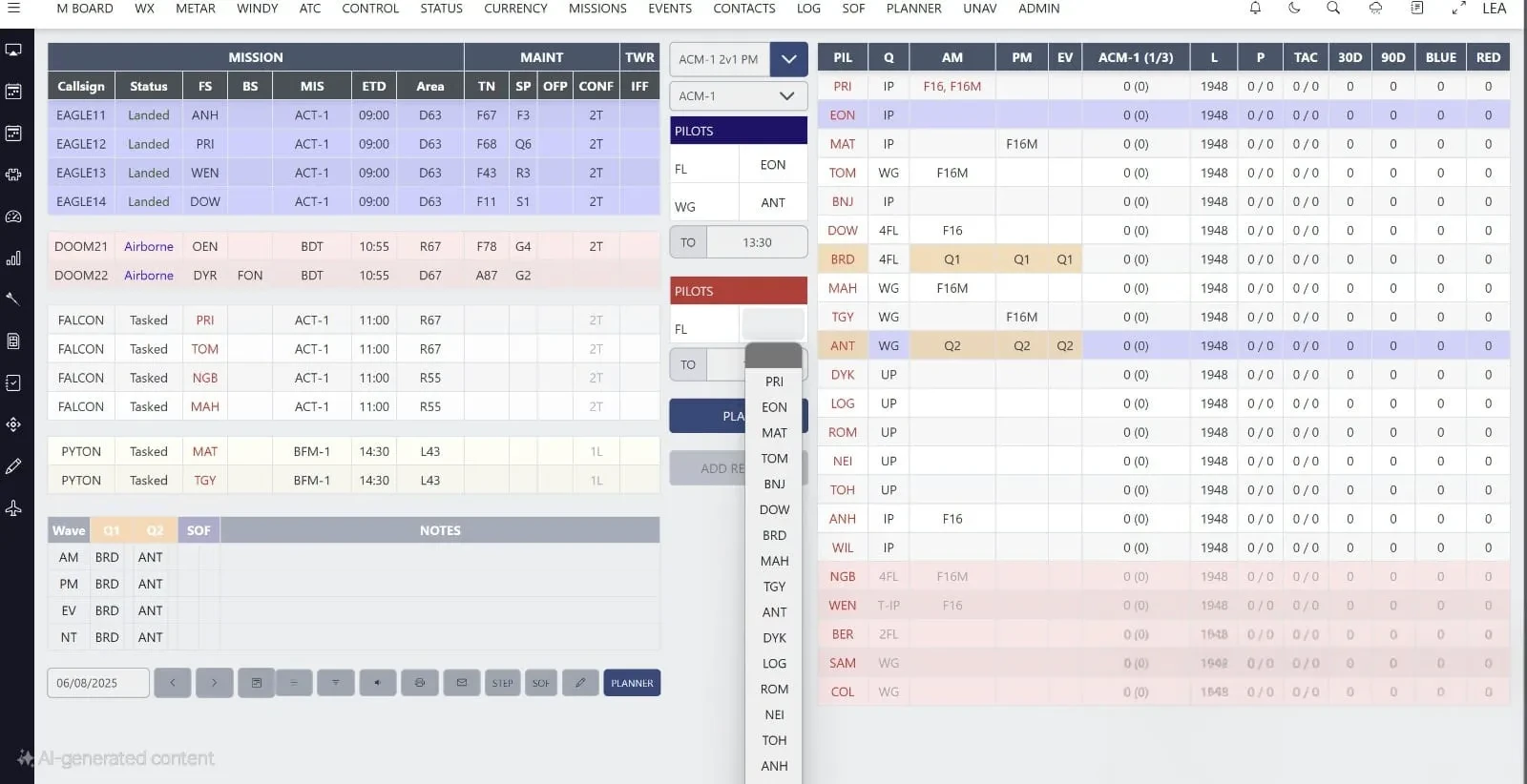This screenshot has height=784, width=1527.
Task: Open WX in the top navigation
Action: coord(144,9)
